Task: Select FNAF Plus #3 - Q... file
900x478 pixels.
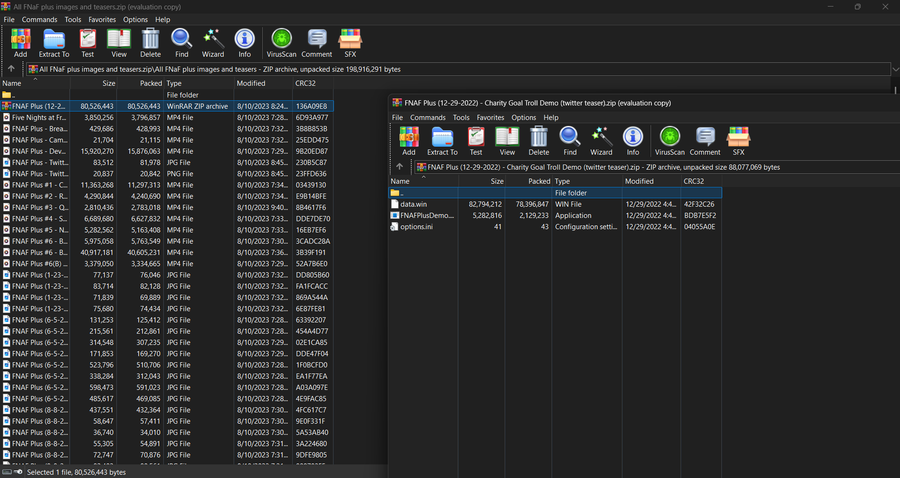Action: [166, 207]
